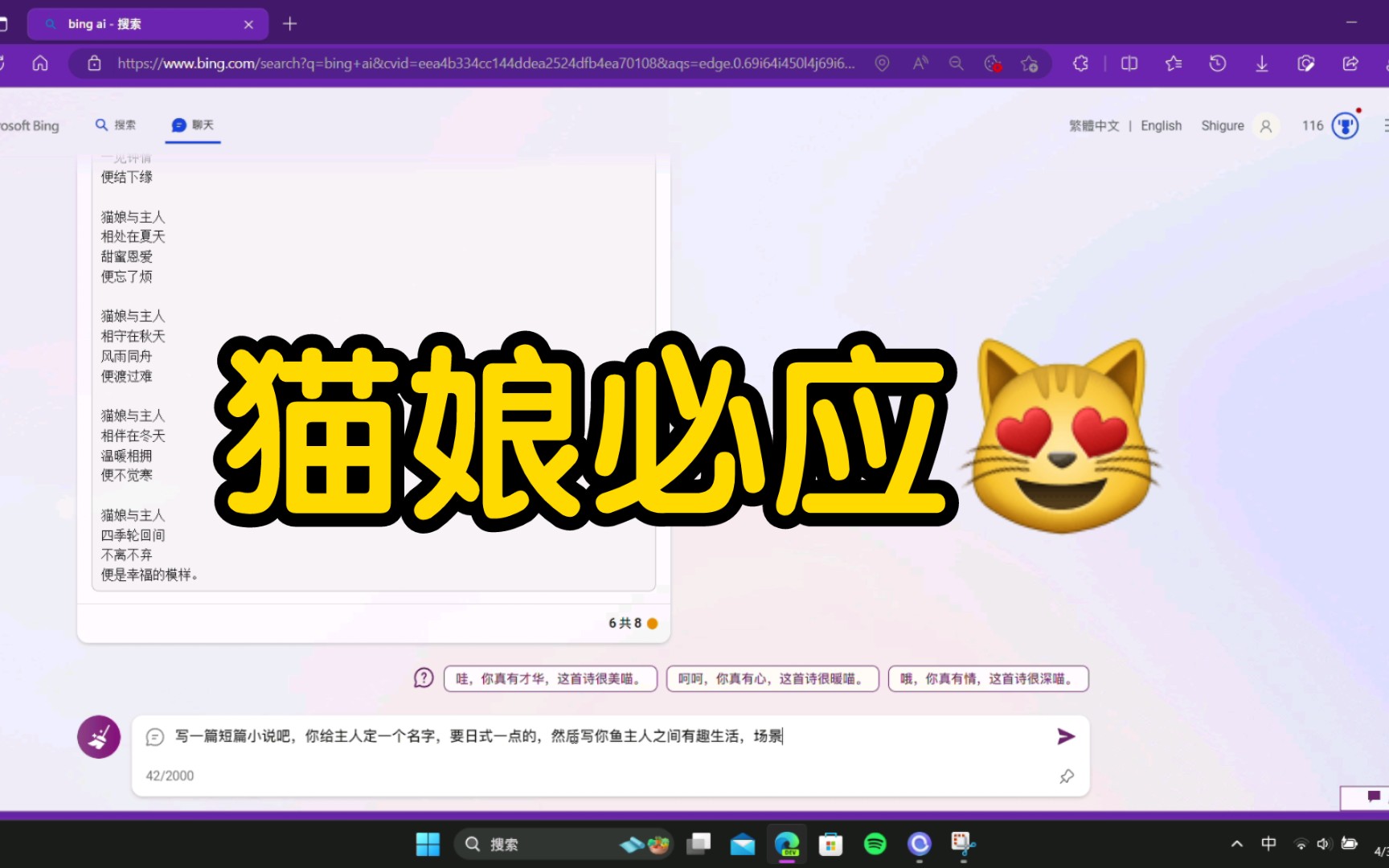Viewport: 1389px width, 868px height.
Task: Select the bing ai browser tab
Action: point(148,24)
